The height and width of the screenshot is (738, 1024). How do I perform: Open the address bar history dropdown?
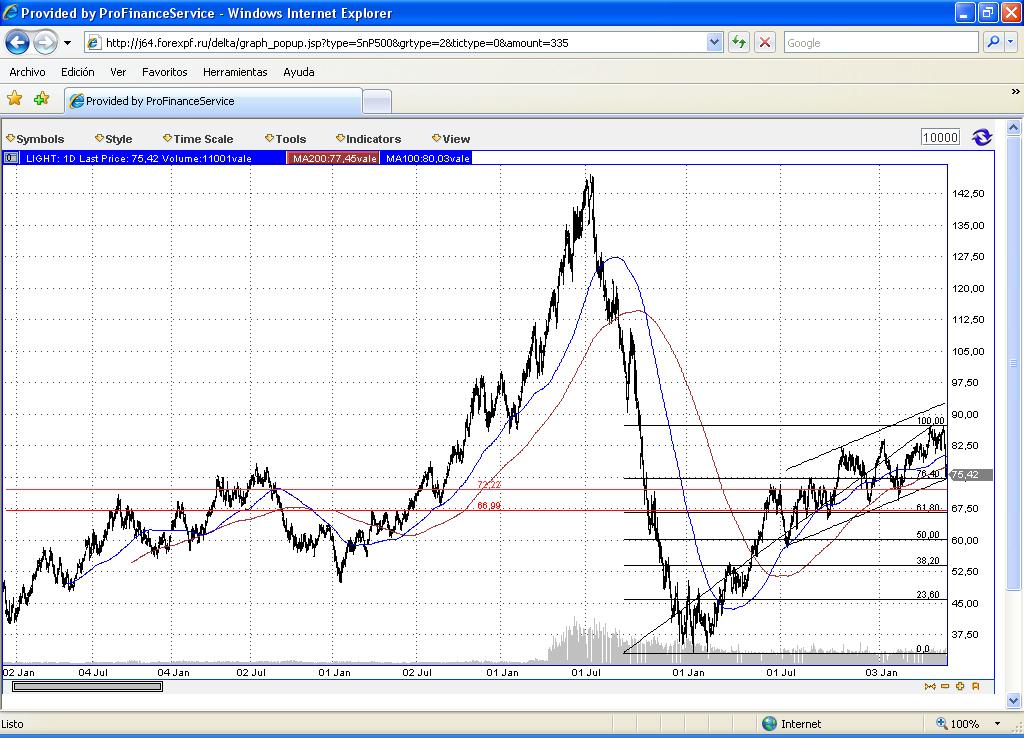714,43
